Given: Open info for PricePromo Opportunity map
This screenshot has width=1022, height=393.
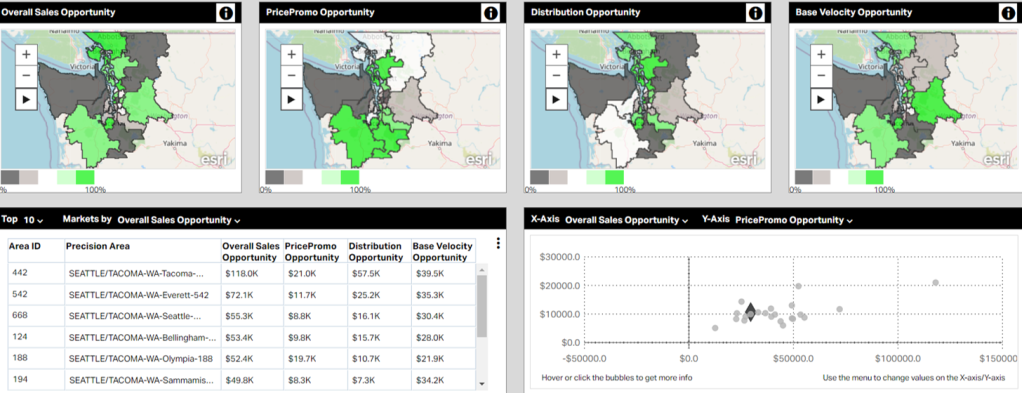Looking at the screenshot, I should tap(490, 13).
